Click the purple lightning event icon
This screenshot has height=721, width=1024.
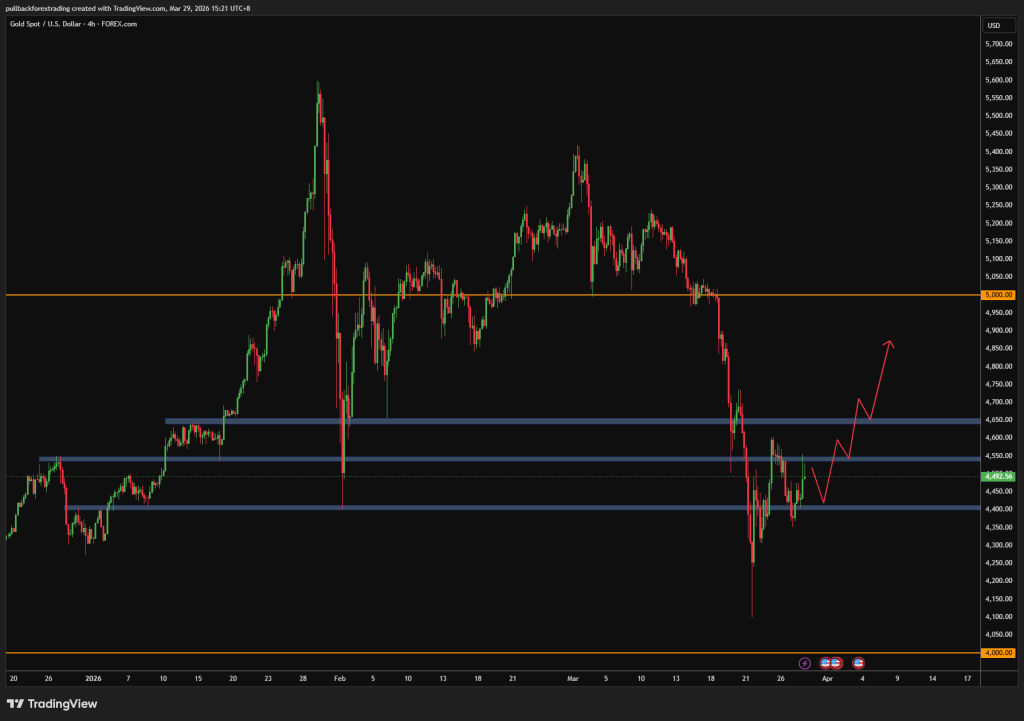coord(805,662)
